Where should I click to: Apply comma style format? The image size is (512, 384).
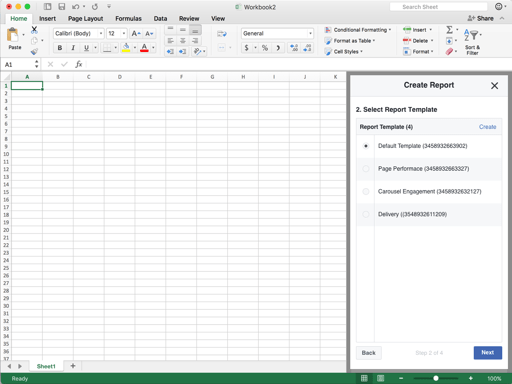coord(278,48)
